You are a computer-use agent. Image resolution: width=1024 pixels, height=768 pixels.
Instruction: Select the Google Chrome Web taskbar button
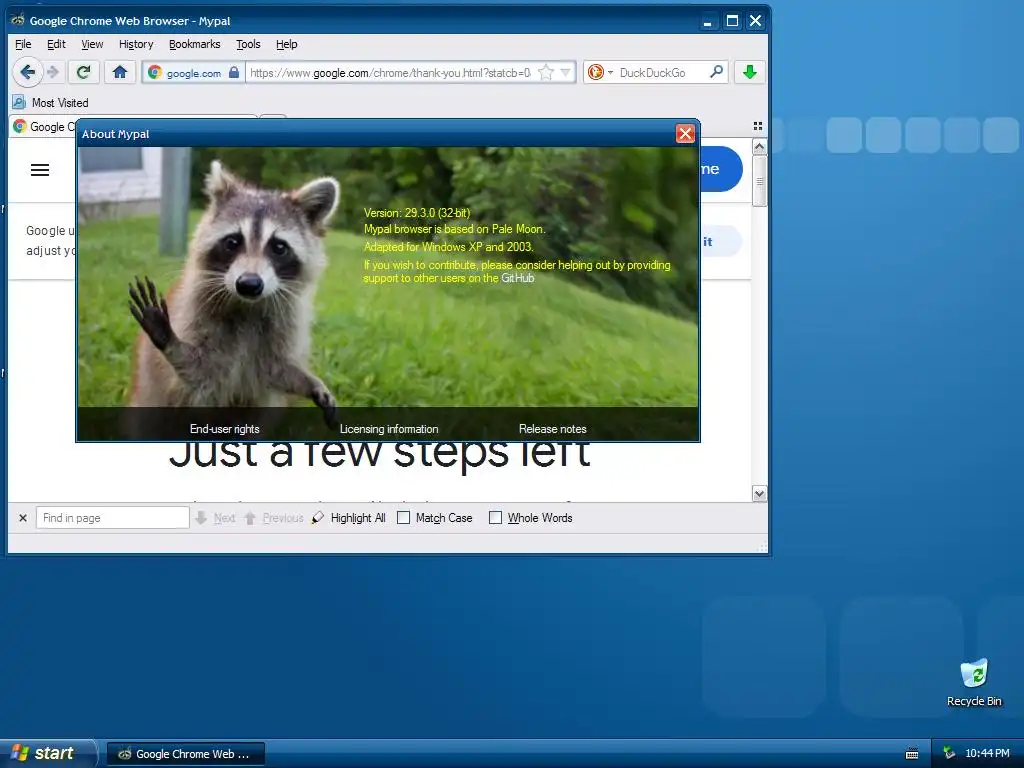pos(185,754)
